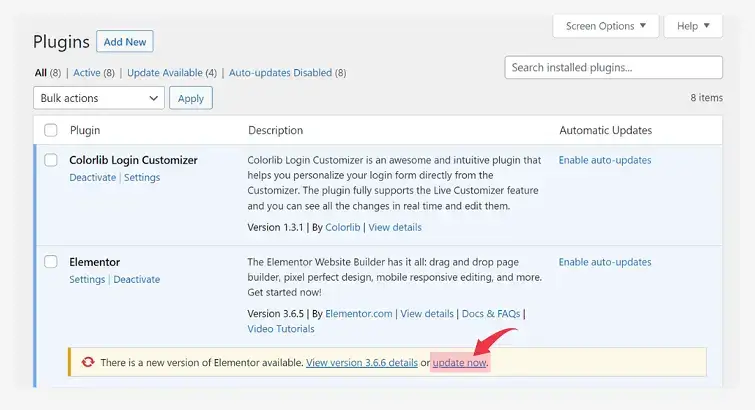
Task: Click the update now link
Action: tap(459, 363)
